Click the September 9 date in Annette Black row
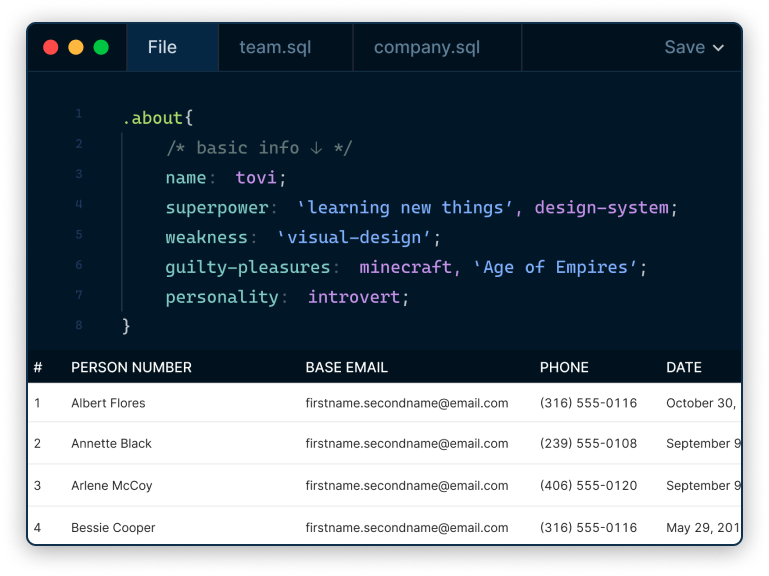This screenshot has width=769, height=576. (x=703, y=444)
